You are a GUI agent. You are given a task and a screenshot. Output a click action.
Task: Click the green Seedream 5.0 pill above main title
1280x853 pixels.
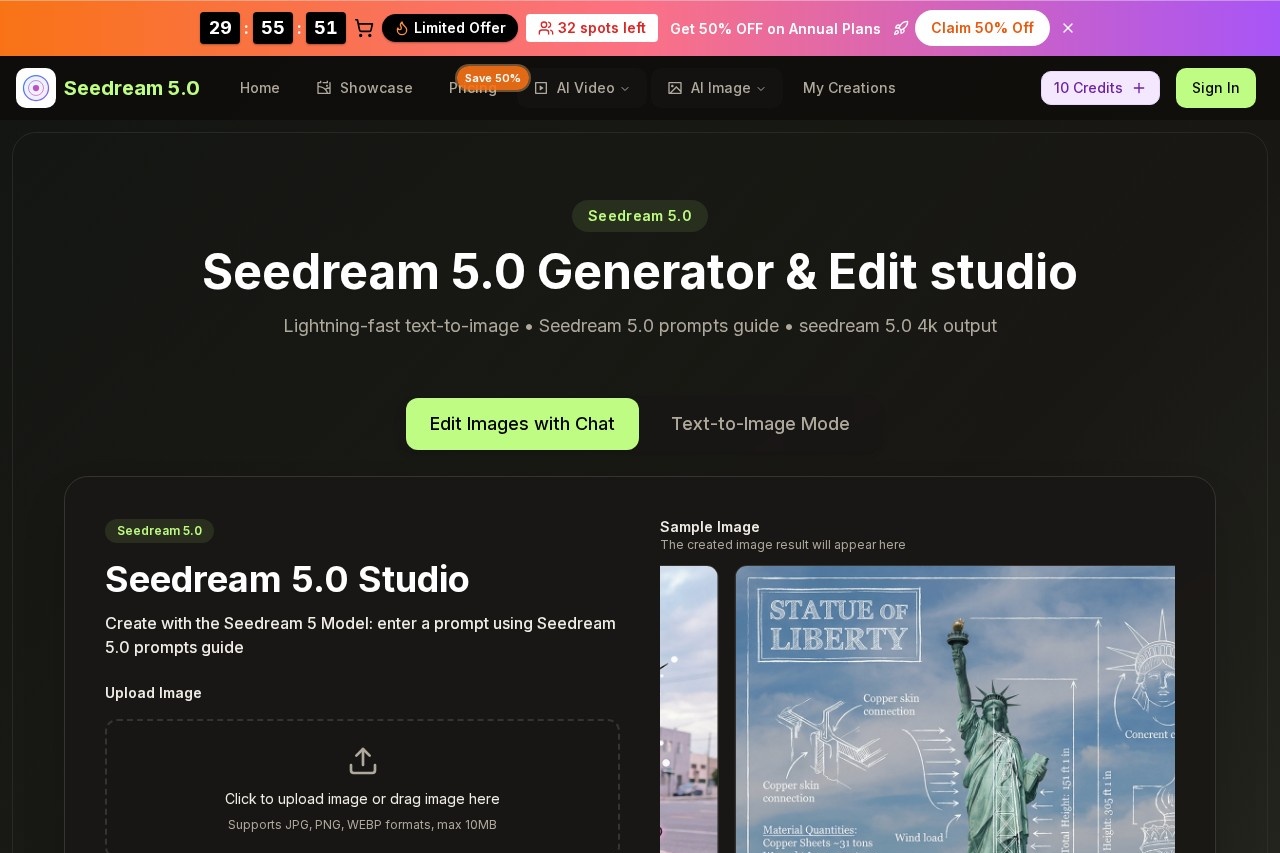[x=640, y=216]
